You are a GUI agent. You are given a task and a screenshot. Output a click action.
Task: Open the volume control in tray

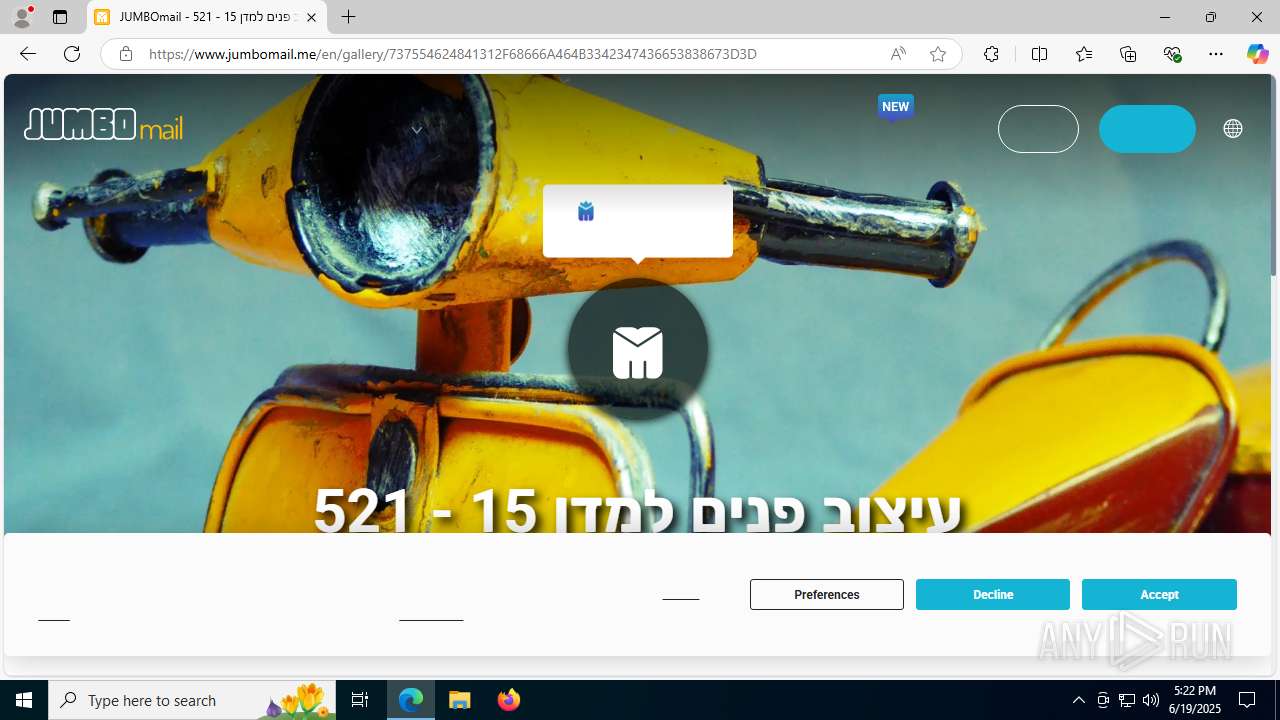[1151, 700]
